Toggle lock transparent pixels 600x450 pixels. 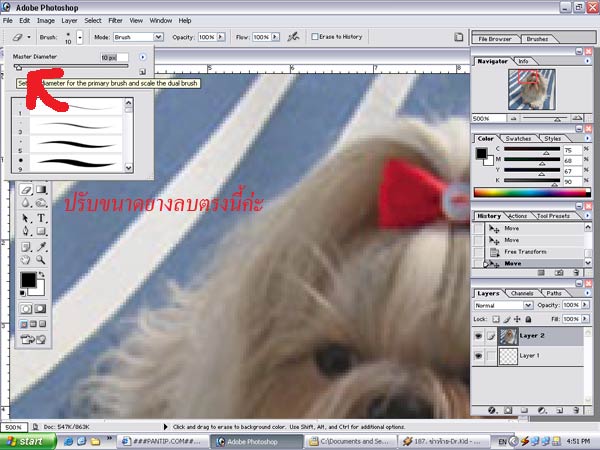coord(496,319)
